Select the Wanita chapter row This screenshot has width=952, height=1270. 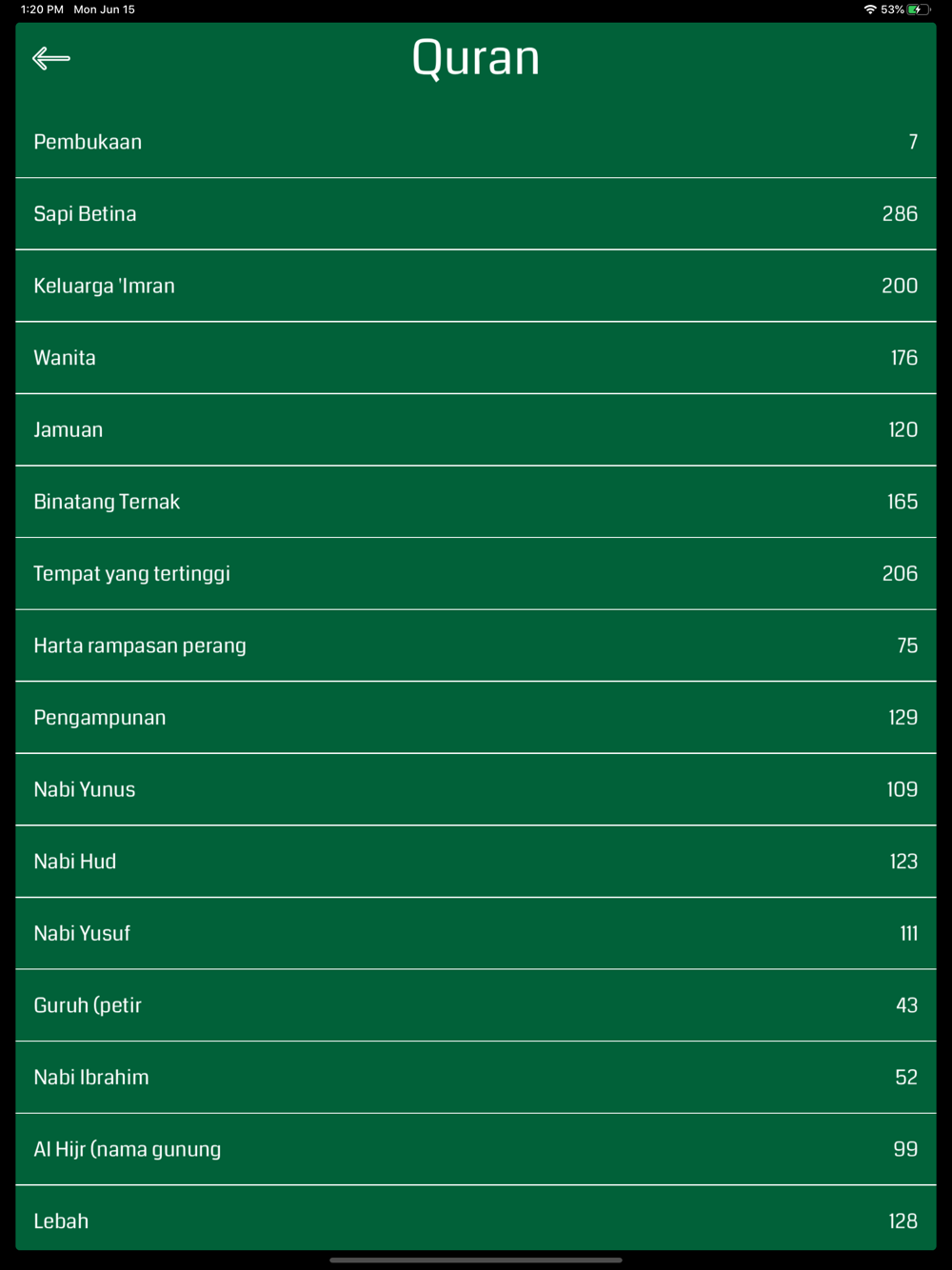click(476, 358)
